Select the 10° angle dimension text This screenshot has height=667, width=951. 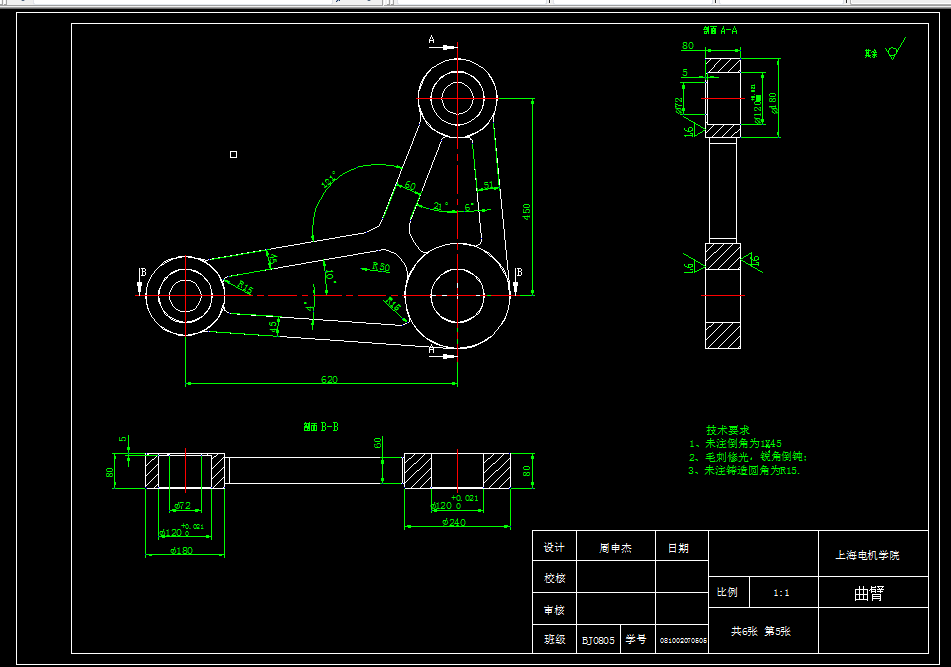click(x=330, y=277)
